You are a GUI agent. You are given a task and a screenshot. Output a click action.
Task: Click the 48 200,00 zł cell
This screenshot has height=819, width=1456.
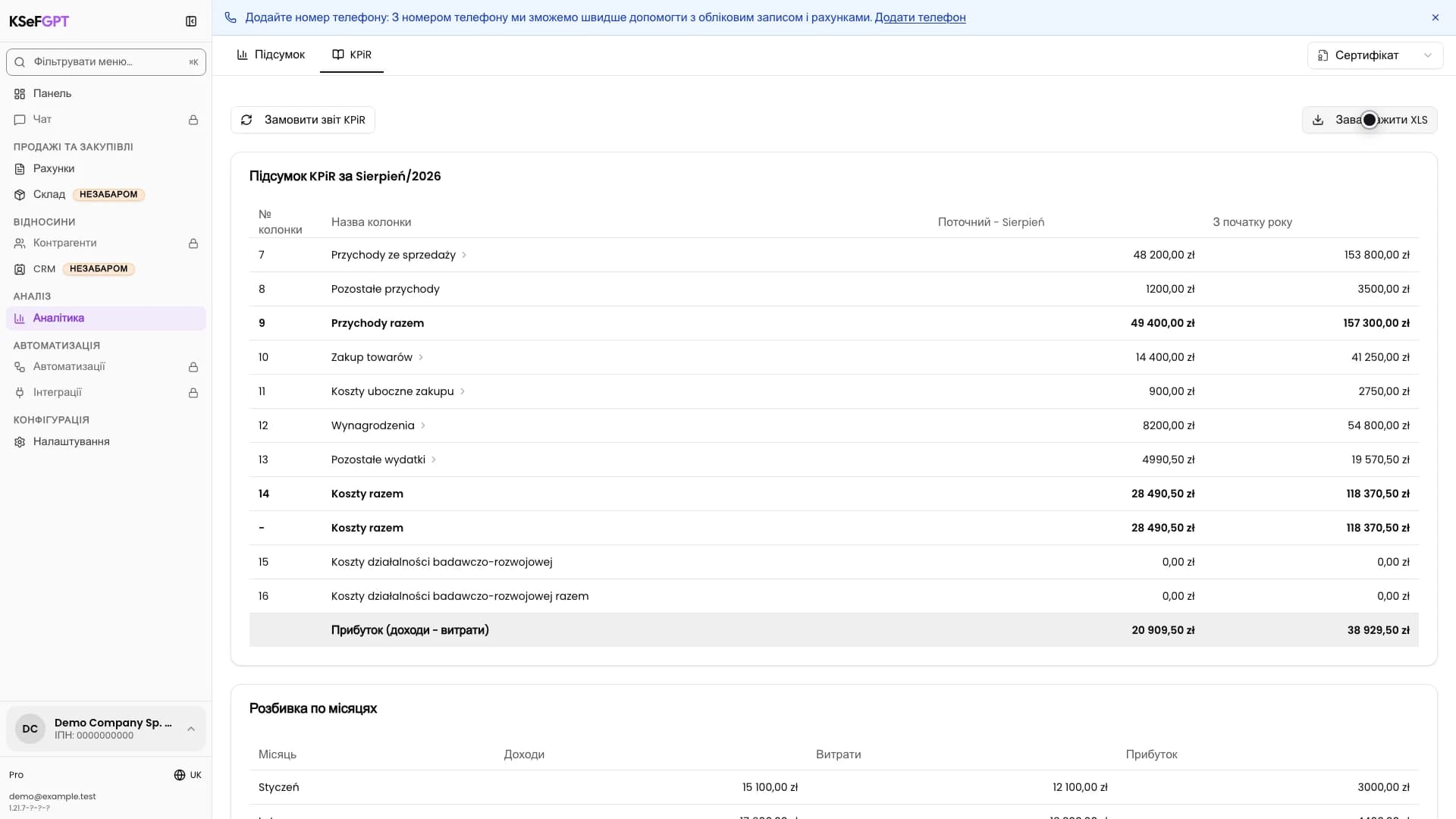(x=1163, y=255)
